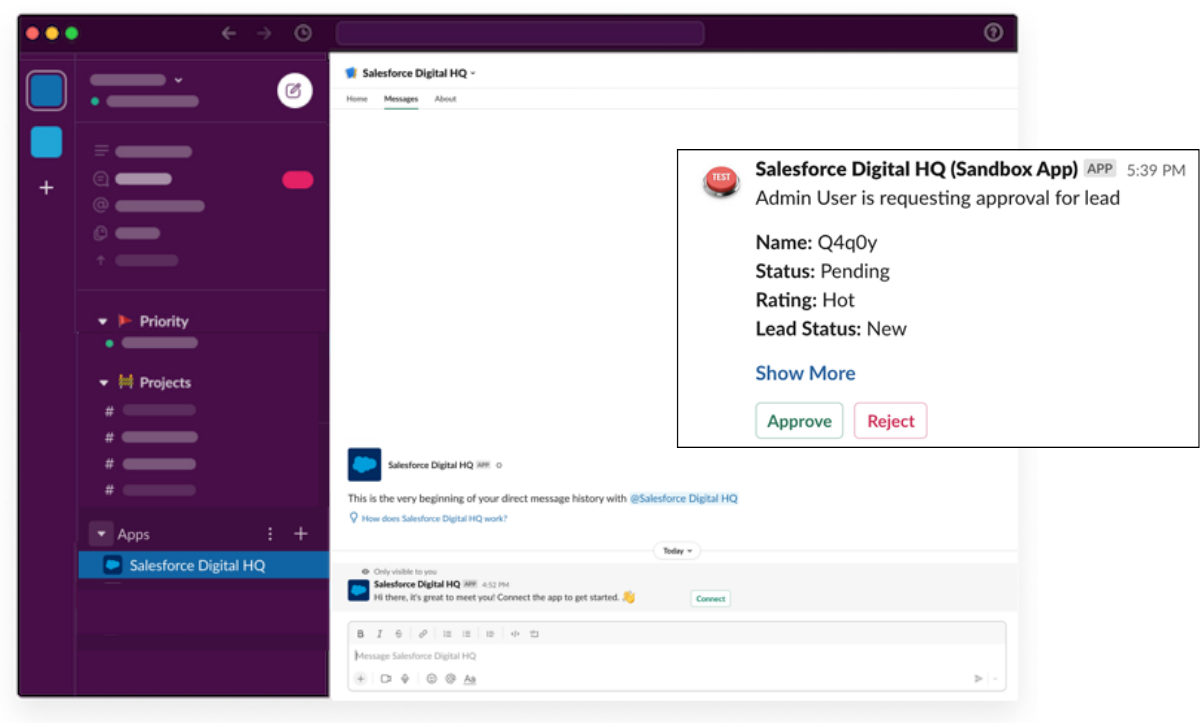Open attachments plus button in composer

pos(360,678)
